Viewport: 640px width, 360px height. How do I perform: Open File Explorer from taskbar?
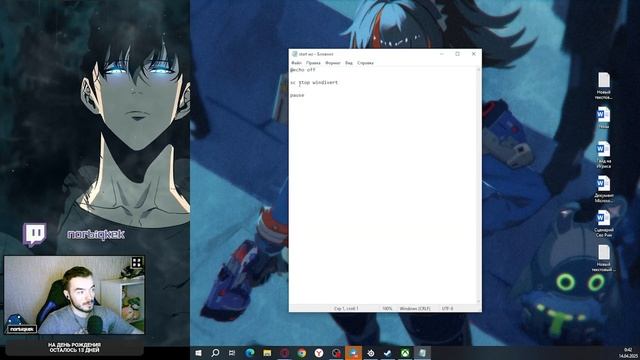pyautogui.click(x=267, y=353)
